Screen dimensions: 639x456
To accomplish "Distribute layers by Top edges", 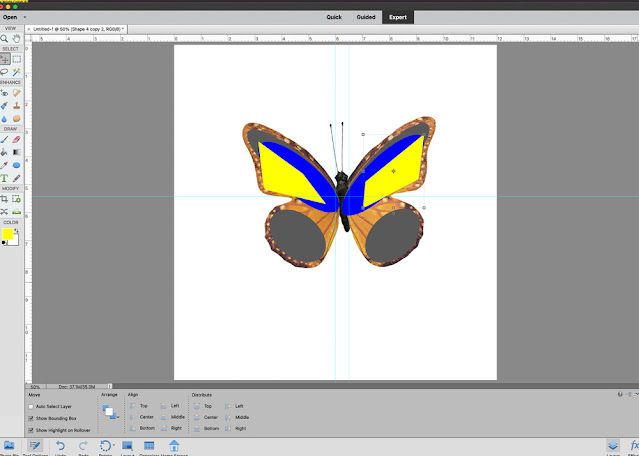I will point(203,406).
